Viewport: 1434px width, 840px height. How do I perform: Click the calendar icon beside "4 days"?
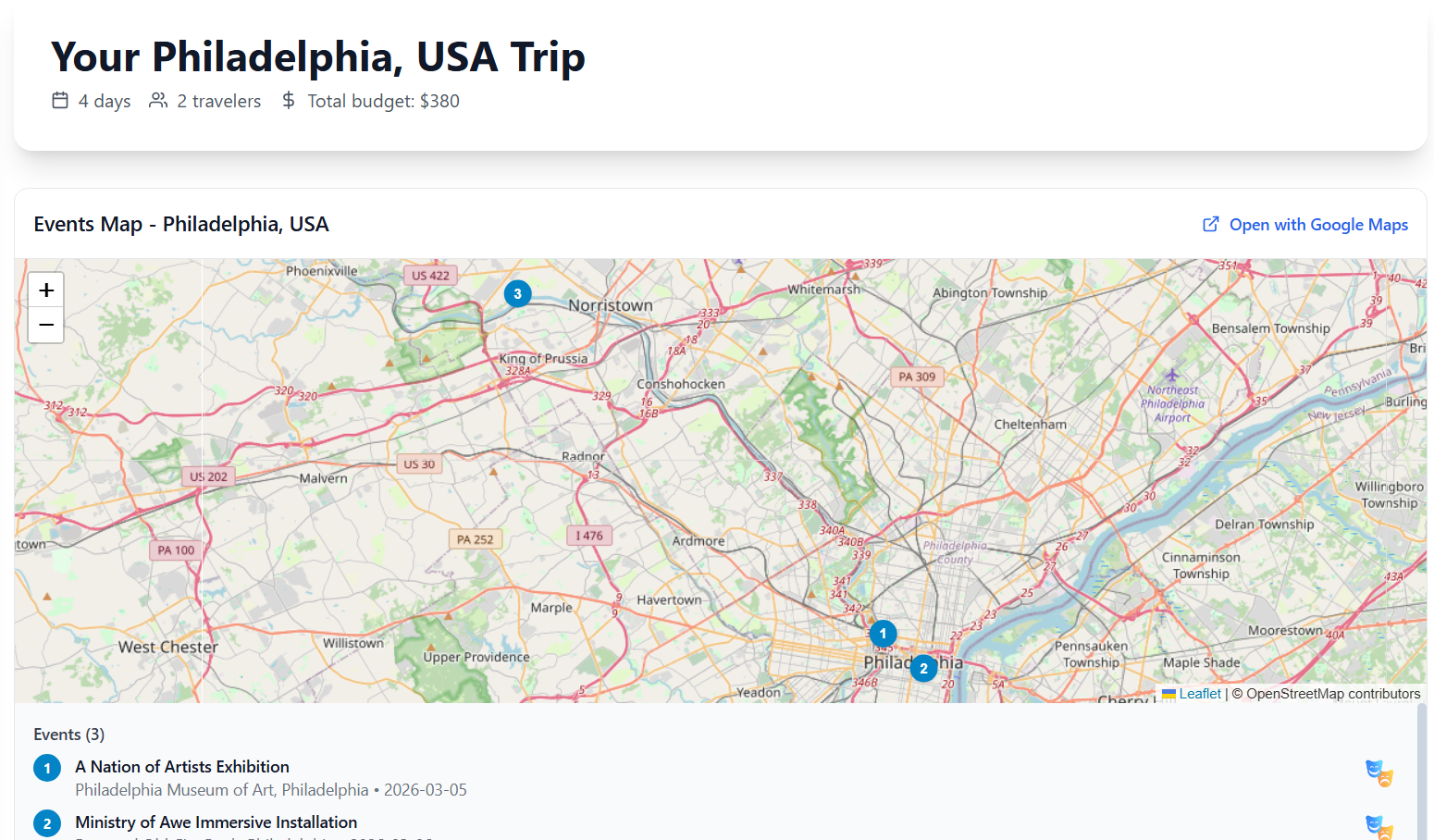(59, 100)
